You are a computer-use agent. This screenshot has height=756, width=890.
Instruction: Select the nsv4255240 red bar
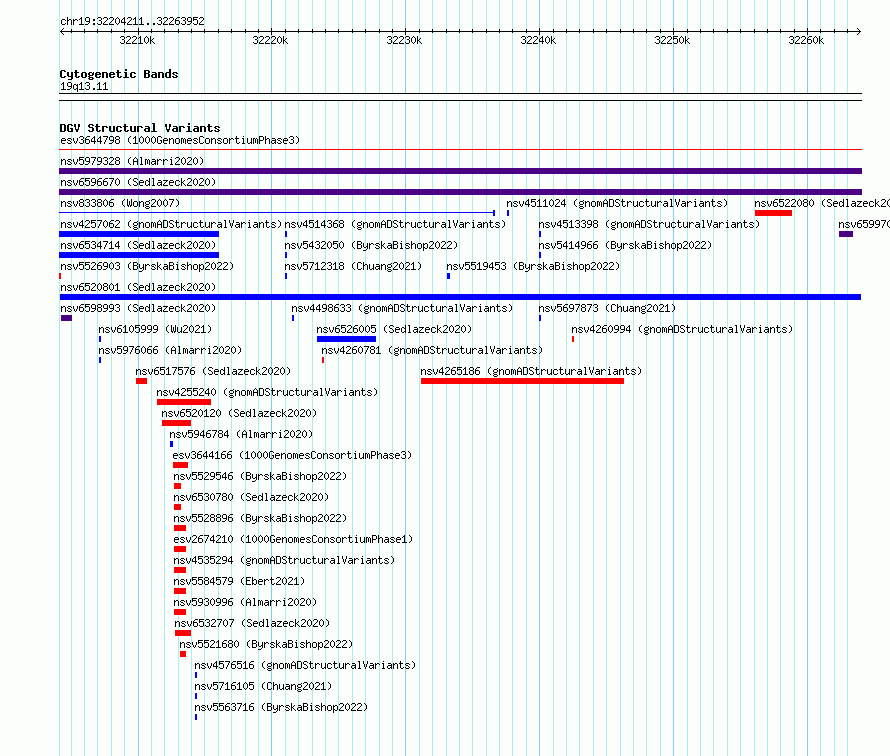[184, 402]
